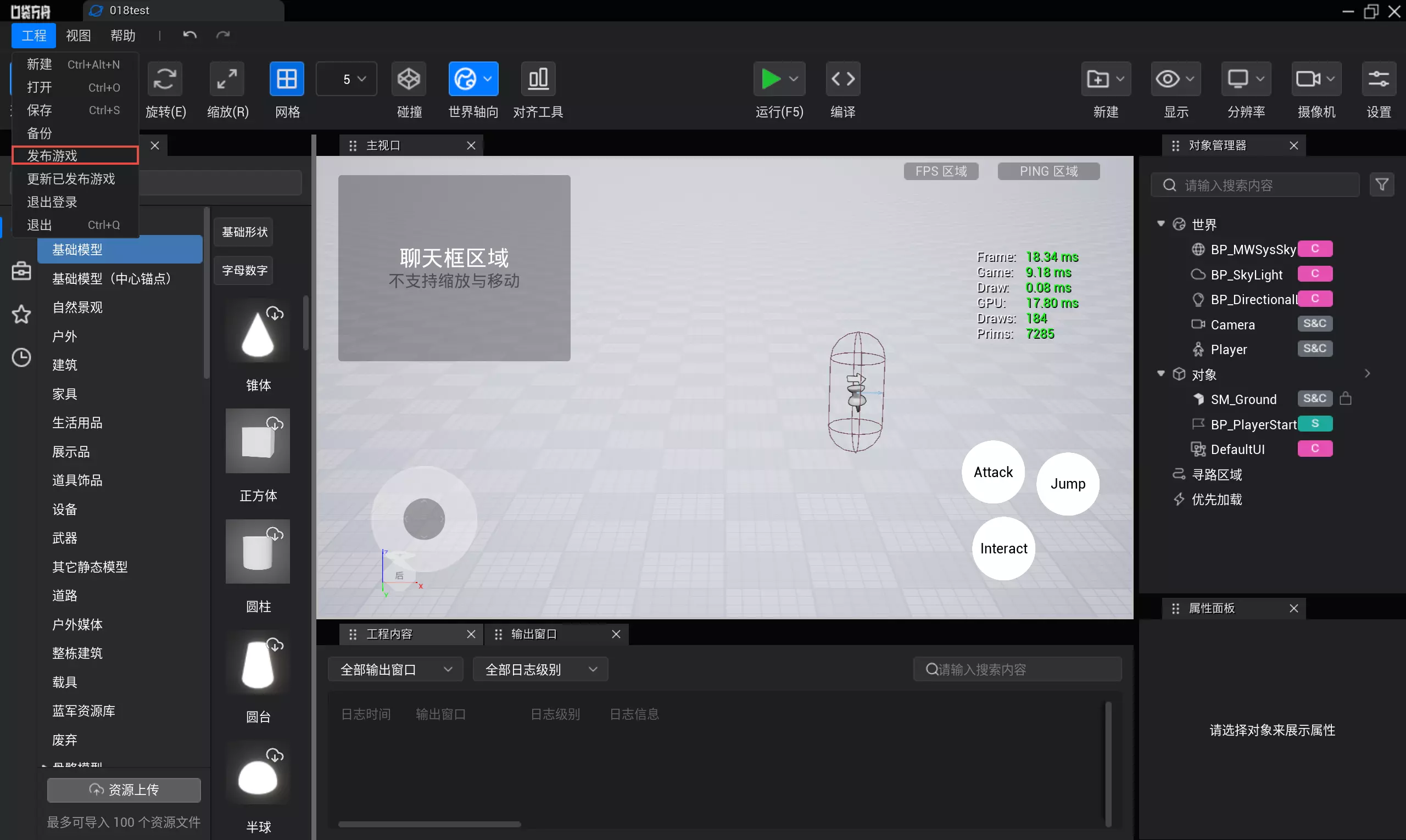This screenshot has width=1406, height=840.
Task: Click the Compile (编译) code icon
Action: pos(843,79)
